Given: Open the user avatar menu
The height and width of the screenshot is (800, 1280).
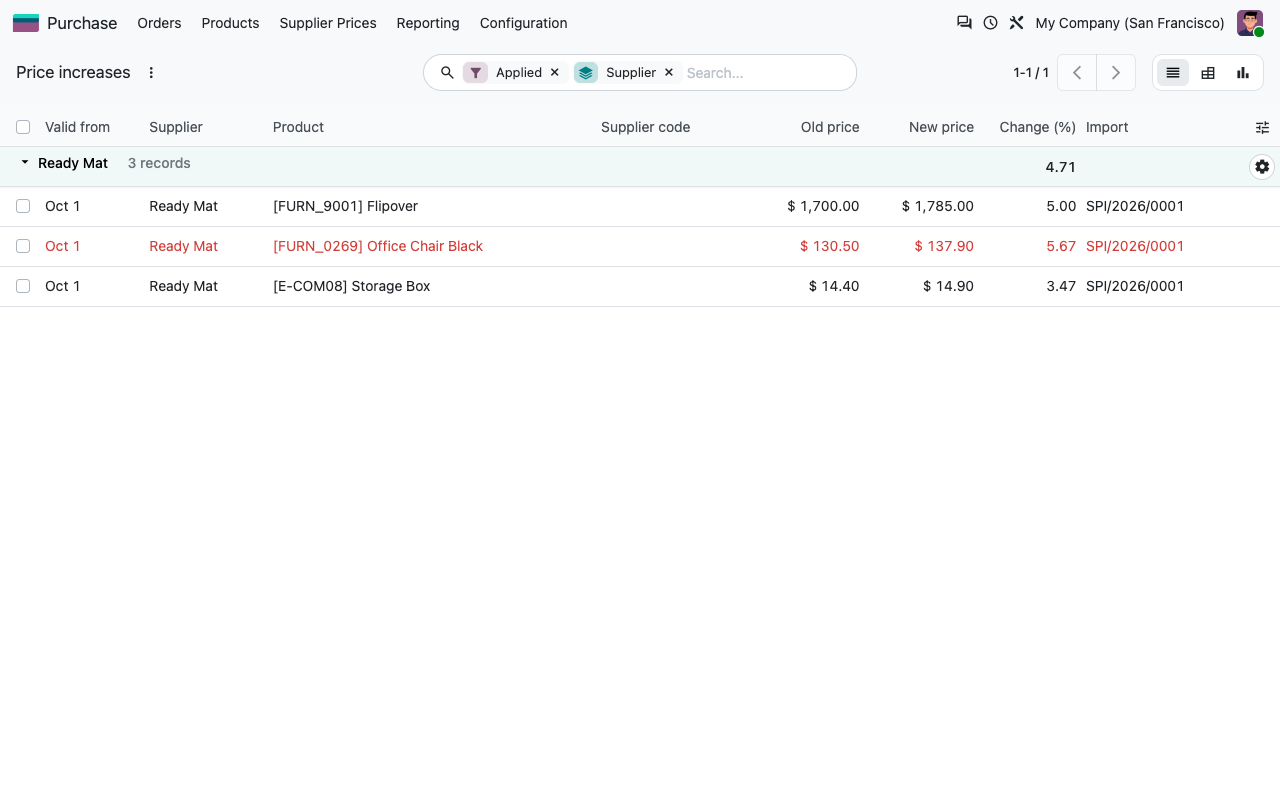Looking at the screenshot, I should [1250, 23].
